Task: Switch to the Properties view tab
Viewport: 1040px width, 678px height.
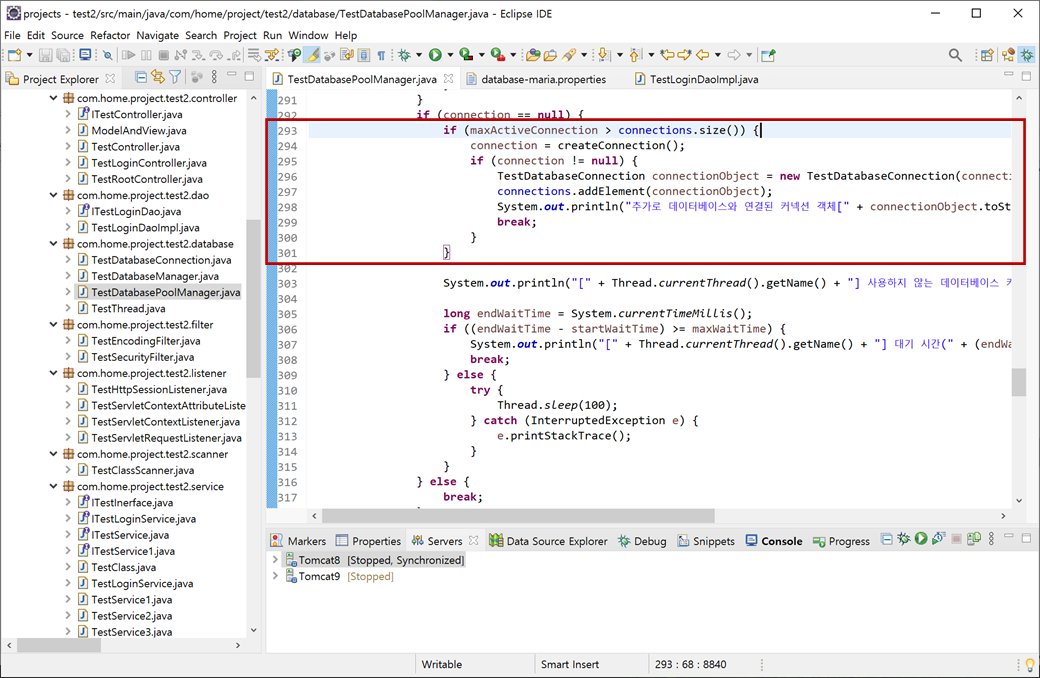Action: tap(369, 541)
